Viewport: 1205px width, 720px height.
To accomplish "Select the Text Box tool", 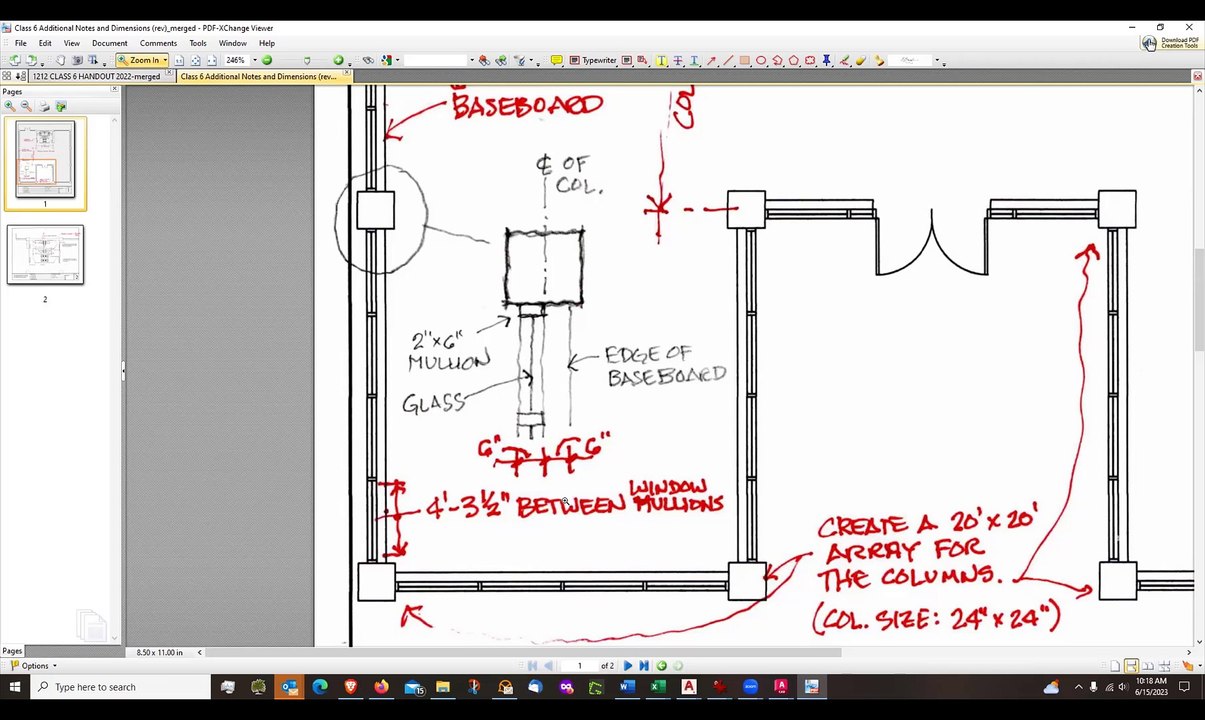I will pyautogui.click(x=627, y=60).
